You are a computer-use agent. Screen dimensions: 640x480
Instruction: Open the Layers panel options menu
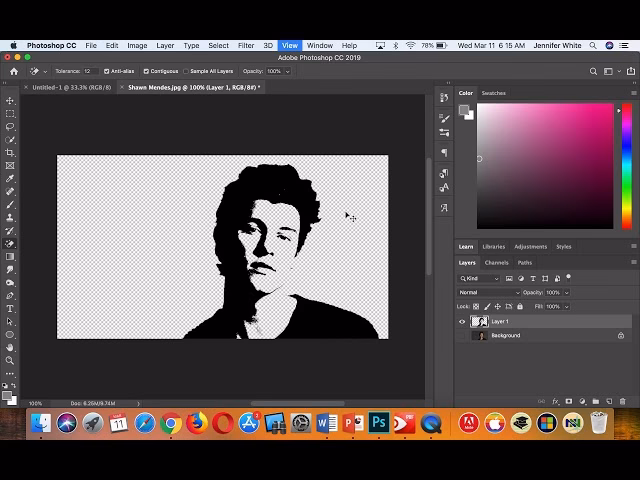(633, 262)
